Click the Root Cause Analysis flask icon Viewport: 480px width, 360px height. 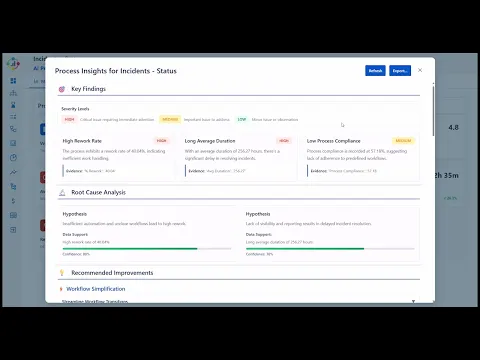pyautogui.click(x=62, y=193)
